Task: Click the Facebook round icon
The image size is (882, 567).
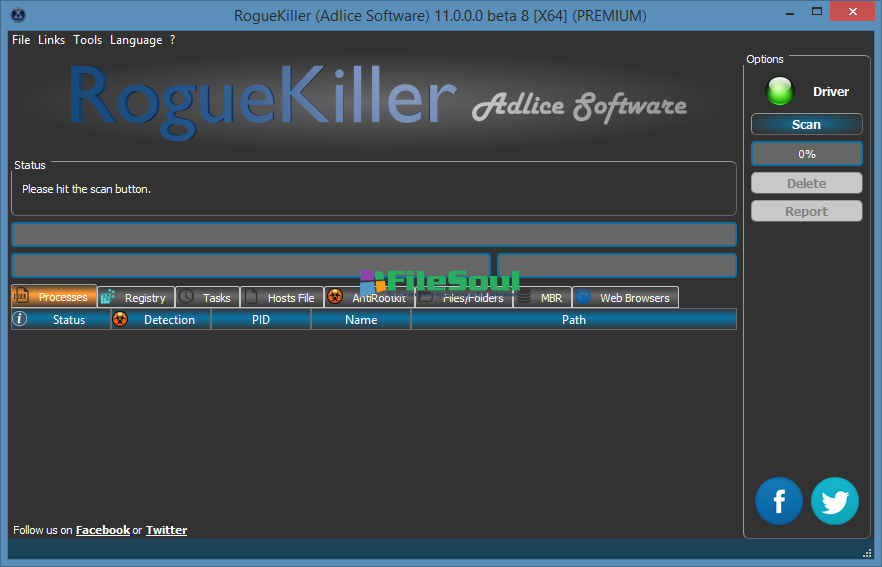Action: point(778,501)
